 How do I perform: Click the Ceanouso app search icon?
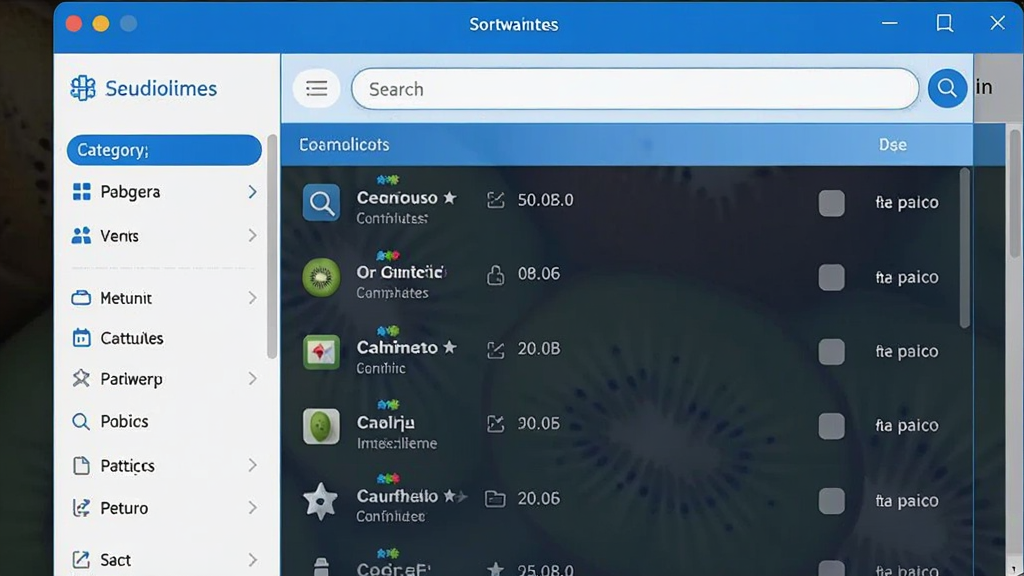(321, 203)
